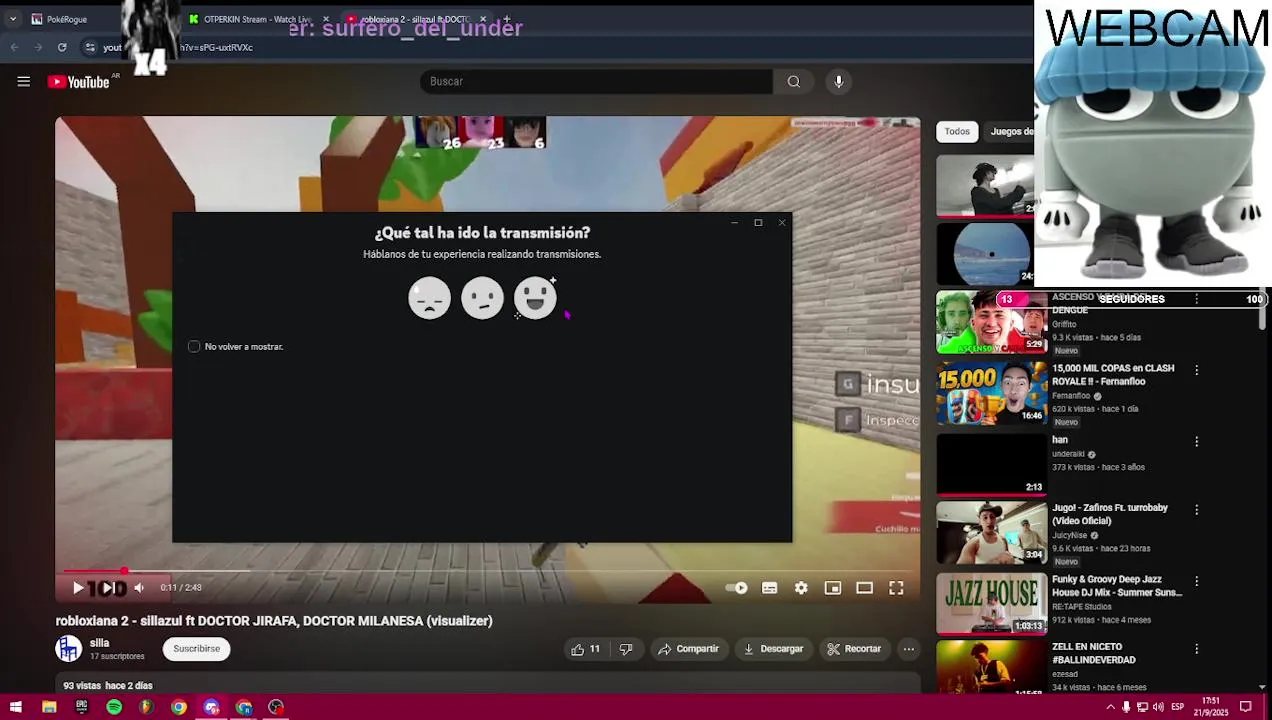The height and width of the screenshot is (720, 1272).
Task: Rate the stream with the sad face
Action: (429, 298)
